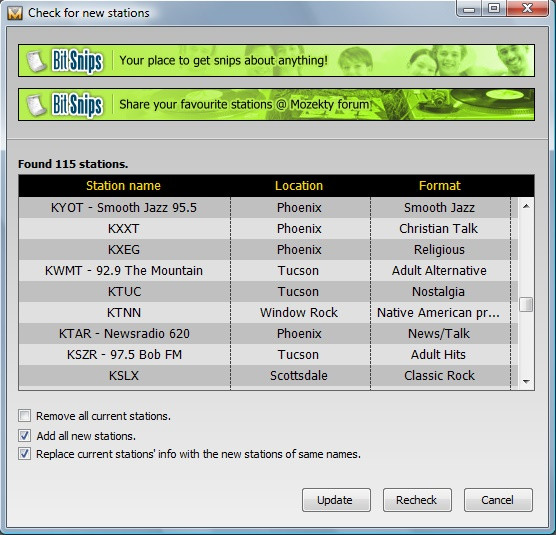
Task: Click the Religious format cell
Action: 440,249
